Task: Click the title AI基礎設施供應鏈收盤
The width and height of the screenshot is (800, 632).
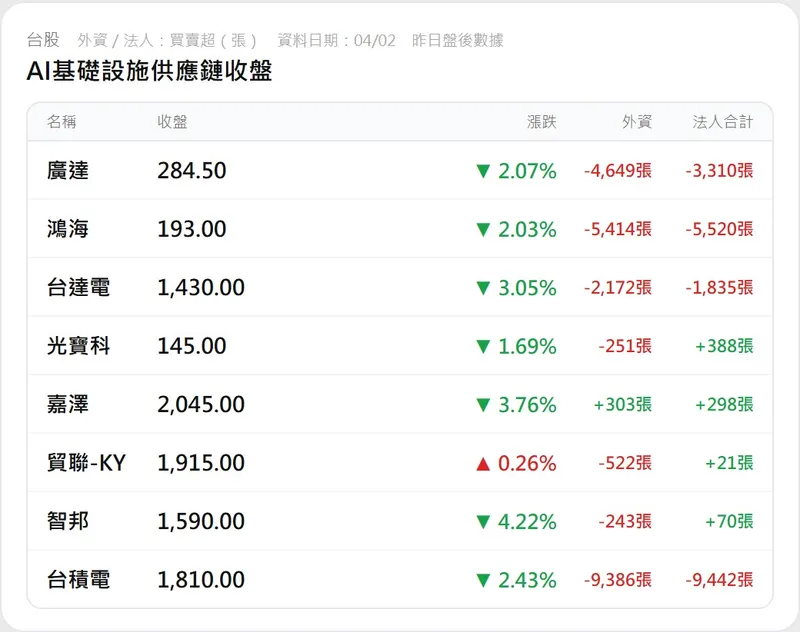Action: (150, 72)
